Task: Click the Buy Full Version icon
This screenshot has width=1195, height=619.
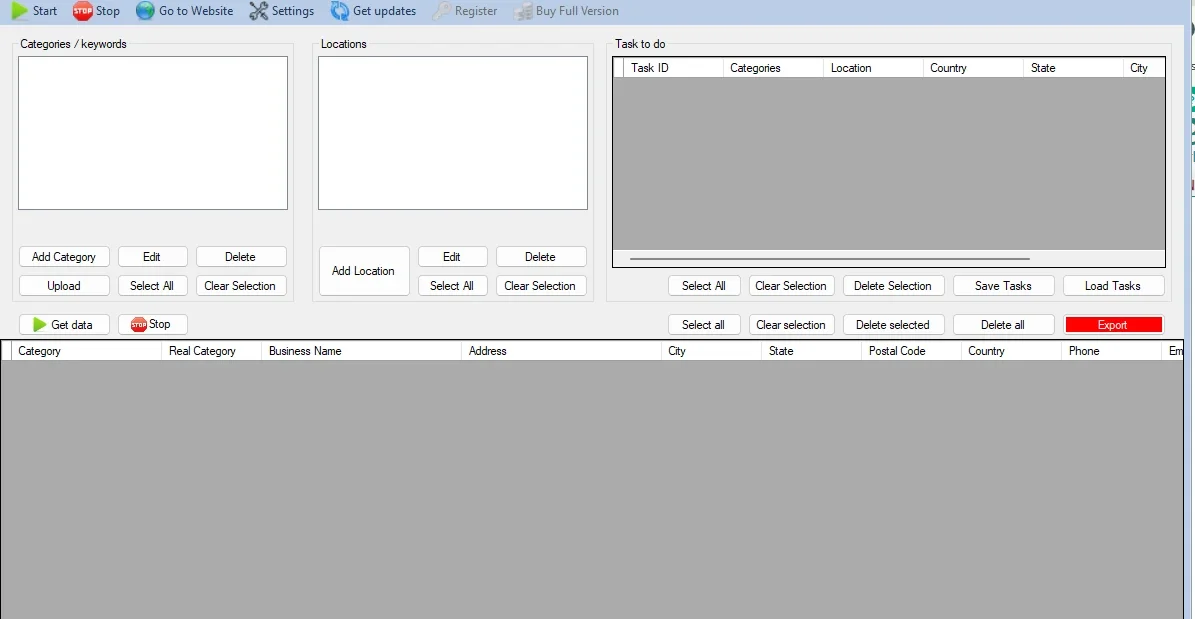Action: tap(522, 11)
